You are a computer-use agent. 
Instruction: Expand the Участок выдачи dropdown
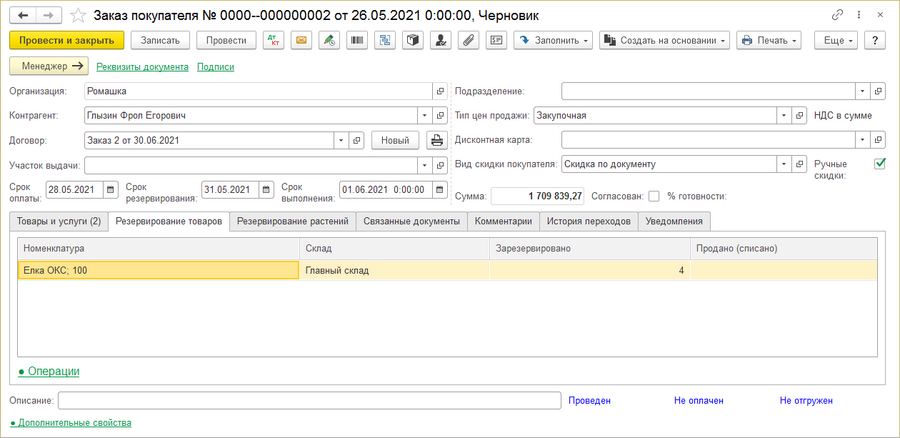tap(425, 165)
